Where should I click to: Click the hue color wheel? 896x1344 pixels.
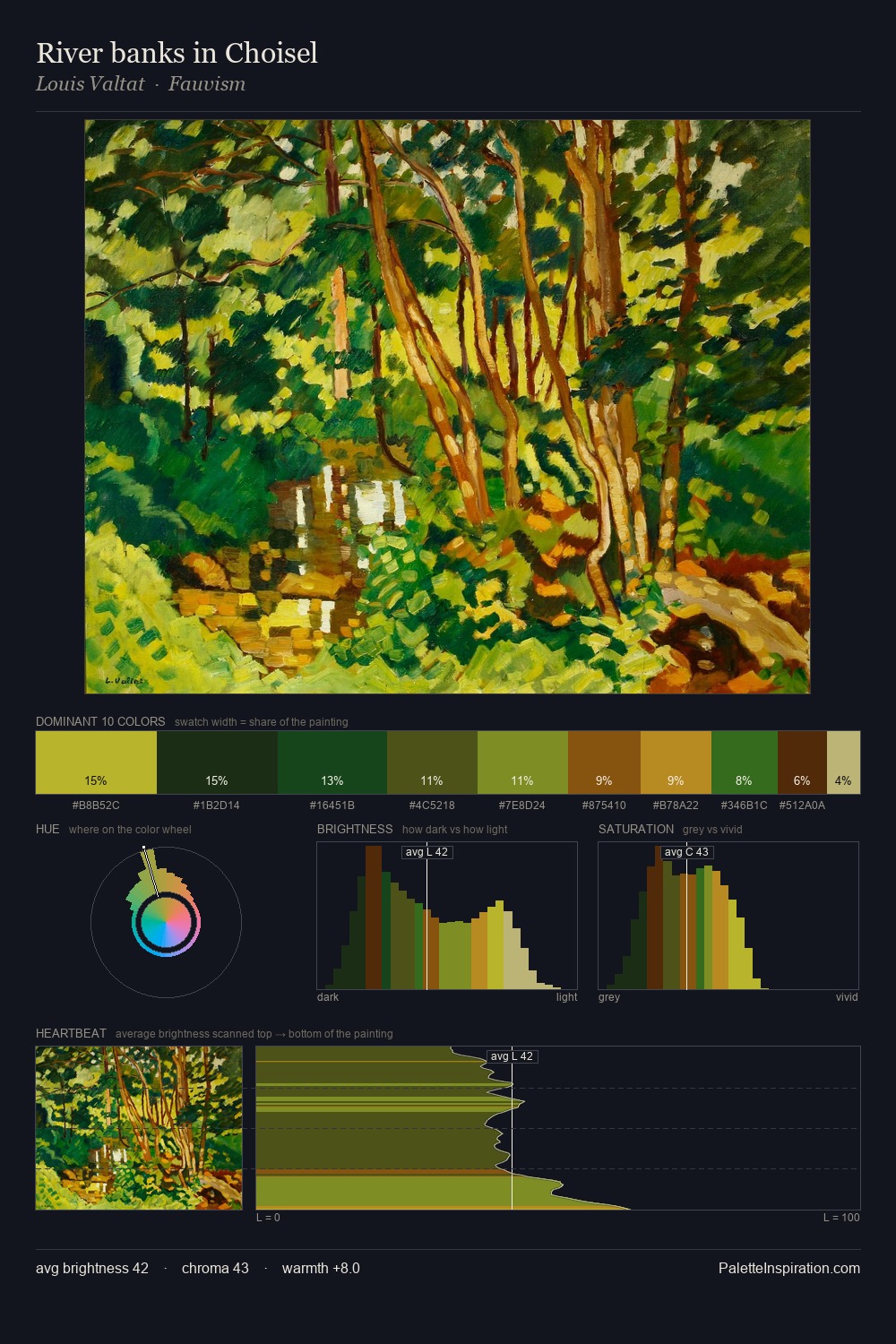(166, 922)
